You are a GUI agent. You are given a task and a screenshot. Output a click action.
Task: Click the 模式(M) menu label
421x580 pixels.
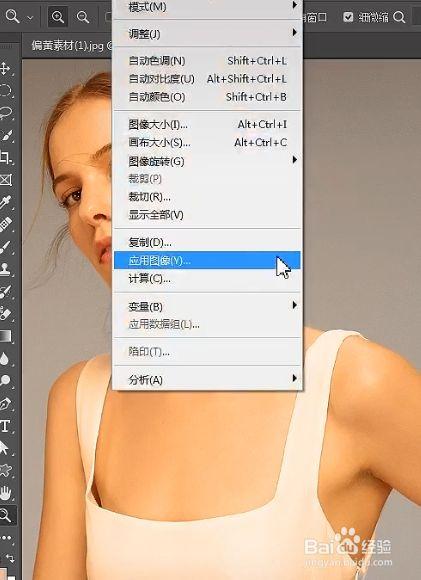pos(147,6)
